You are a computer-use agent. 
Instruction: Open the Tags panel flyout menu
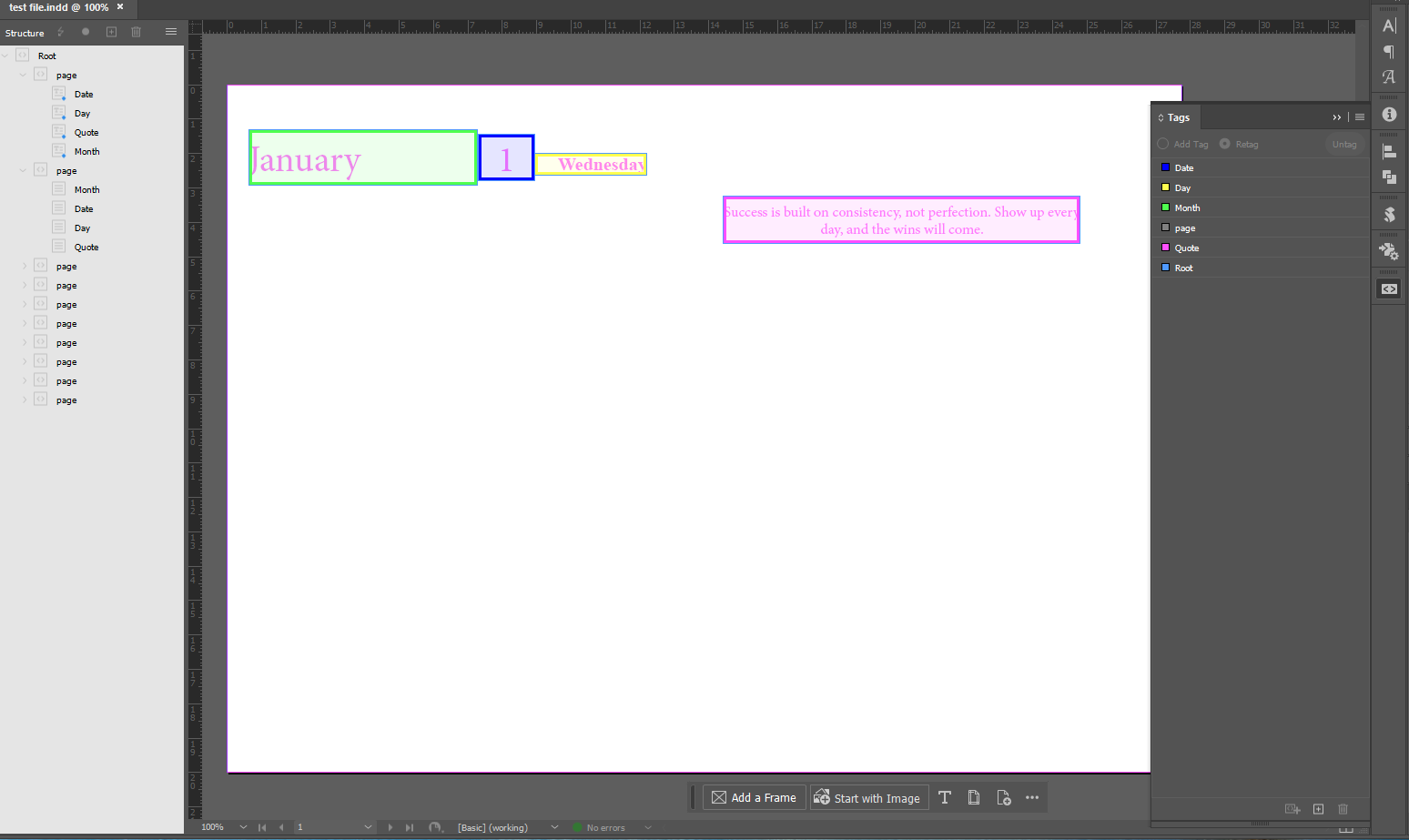(x=1358, y=116)
